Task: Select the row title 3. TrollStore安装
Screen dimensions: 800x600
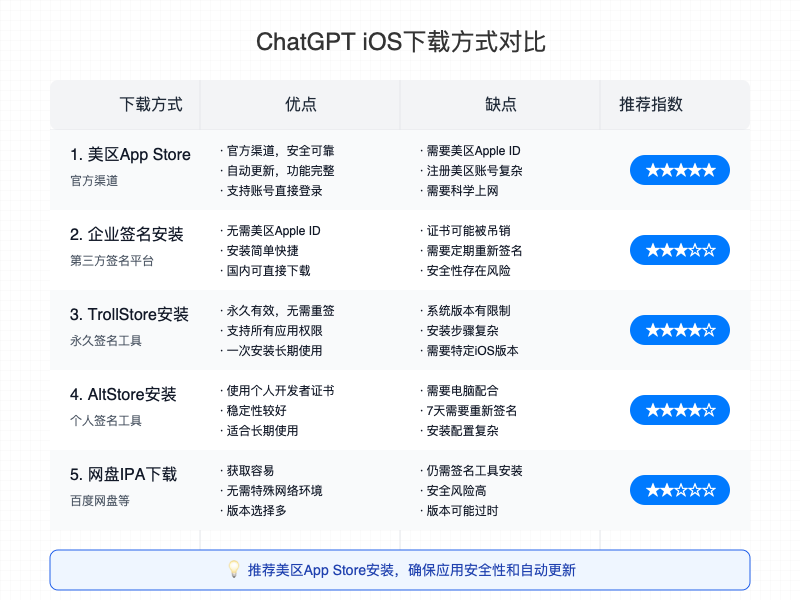Action: (129, 314)
